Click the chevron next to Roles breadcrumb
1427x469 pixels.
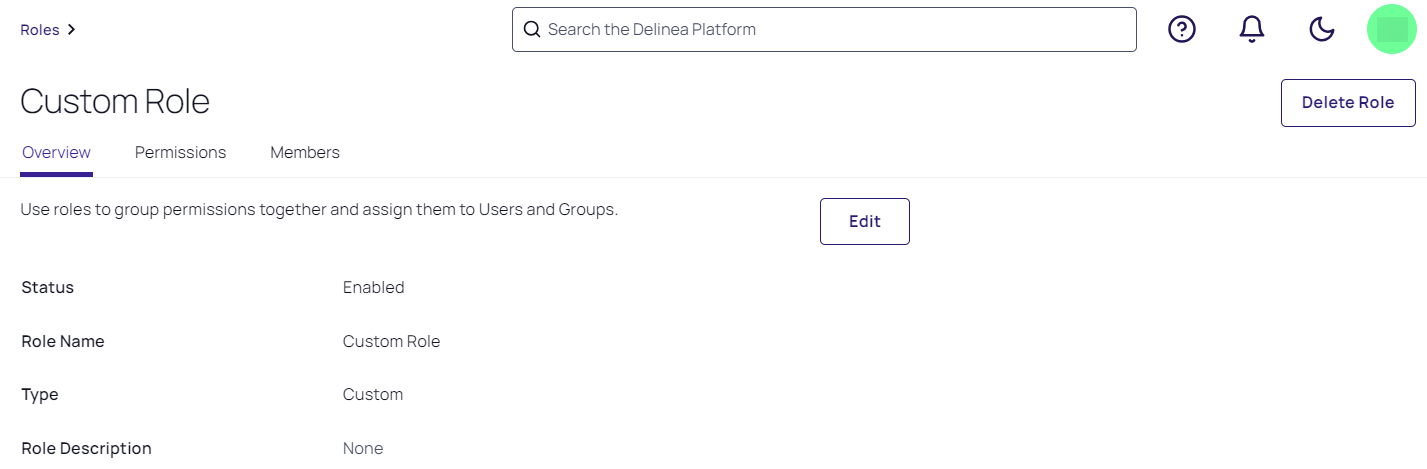(x=72, y=30)
